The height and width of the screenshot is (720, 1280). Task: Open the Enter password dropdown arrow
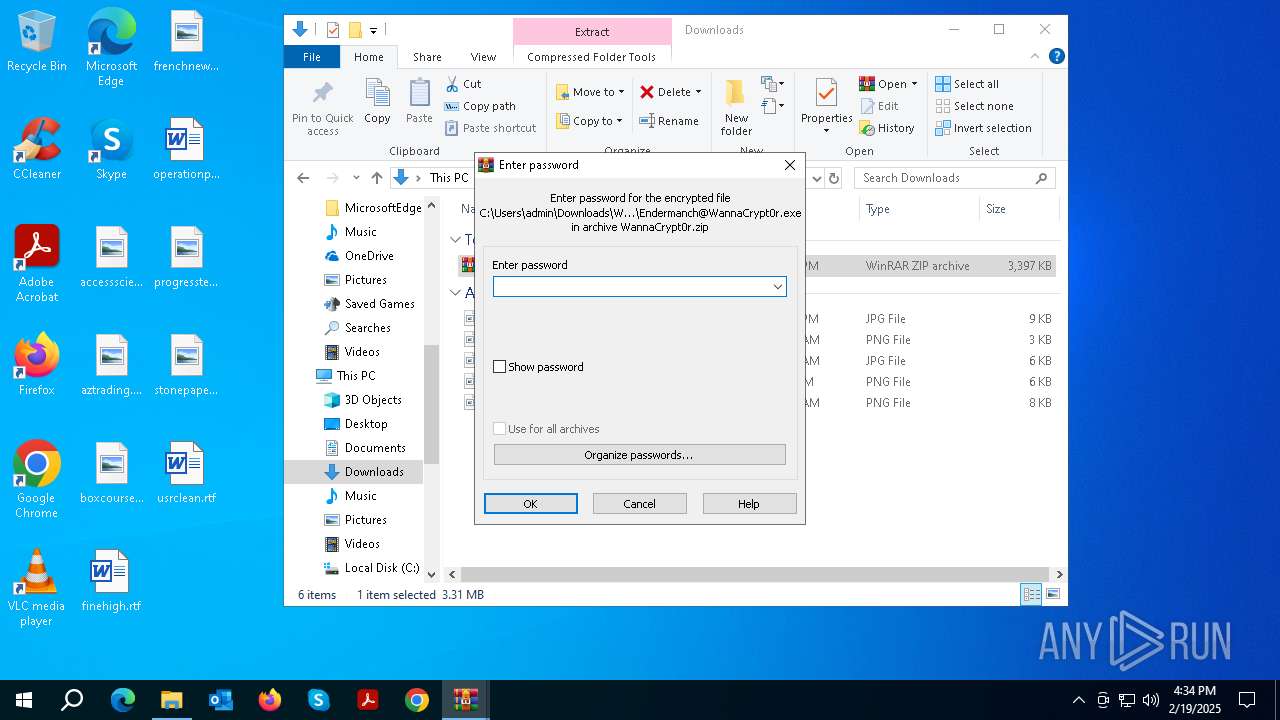(x=777, y=287)
